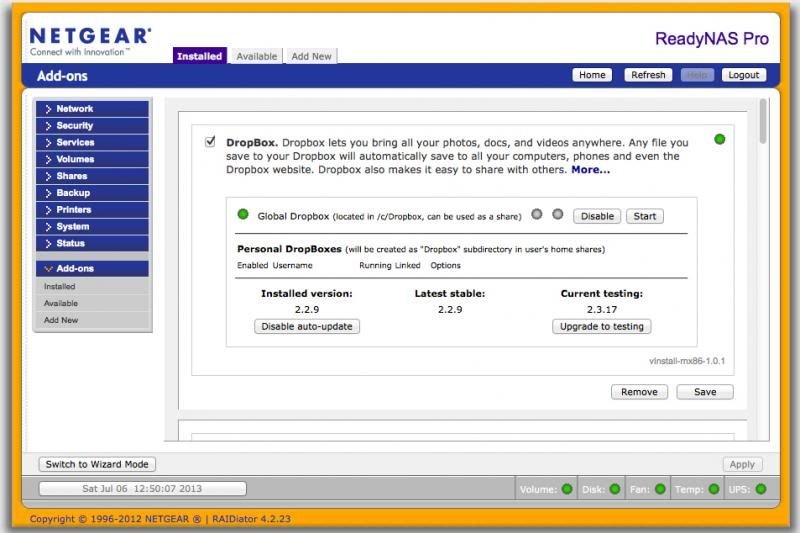Click the Current testing version 2.3.17
This screenshot has height=533, width=800.
[602, 310]
